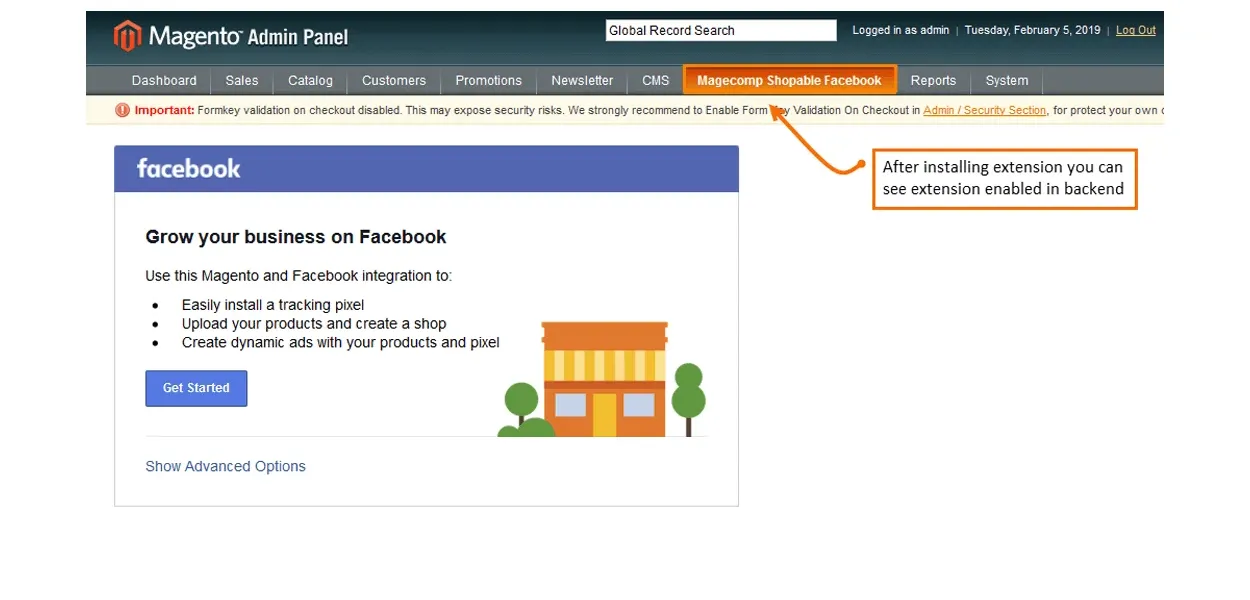Click the Magento Admin Panel logo
This screenshot has width=1250, height=600.
tap(231, 37)
